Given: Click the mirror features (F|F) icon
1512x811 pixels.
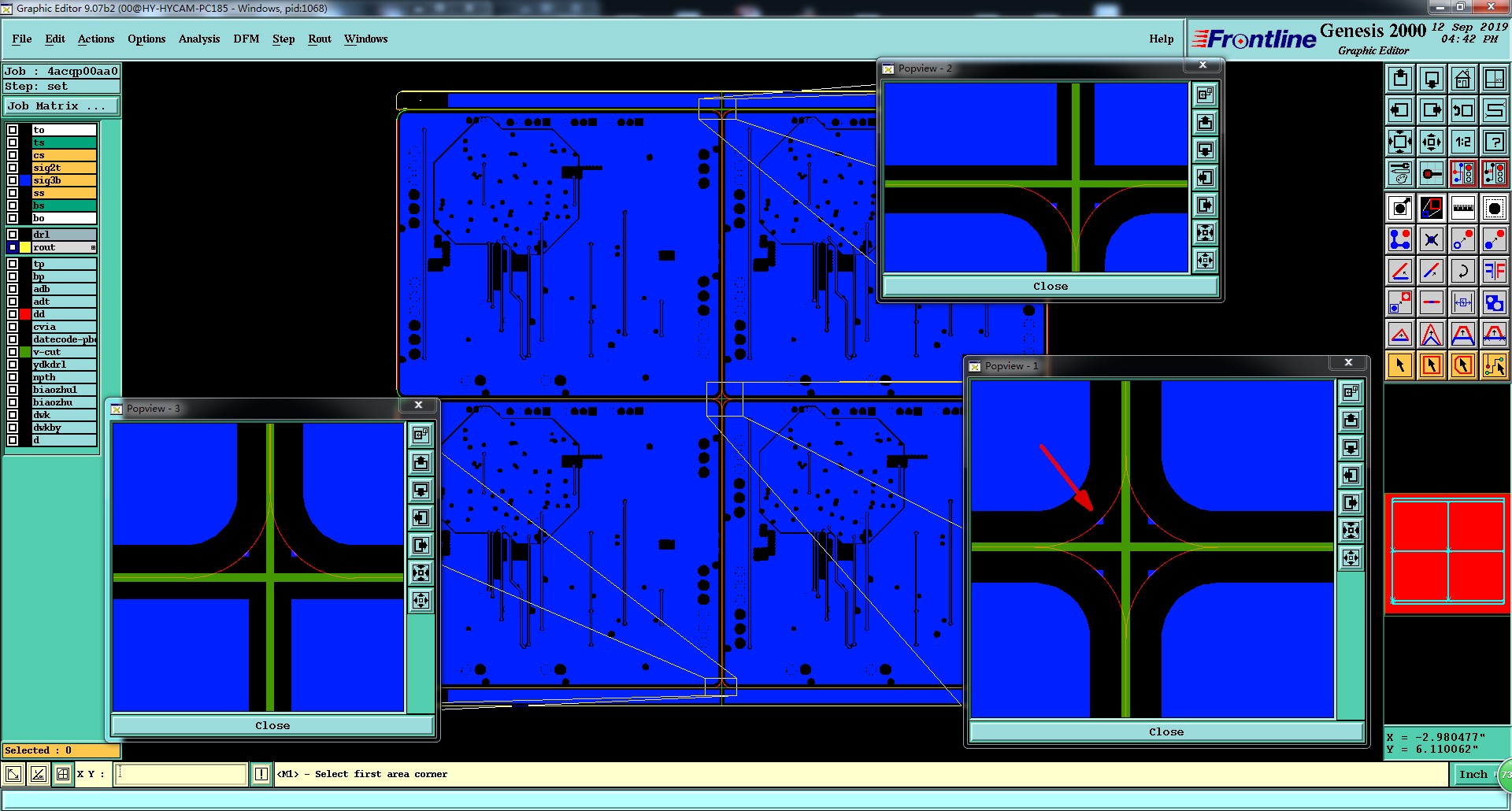Looking at the screenshot, I should [x=1494, y=271].
